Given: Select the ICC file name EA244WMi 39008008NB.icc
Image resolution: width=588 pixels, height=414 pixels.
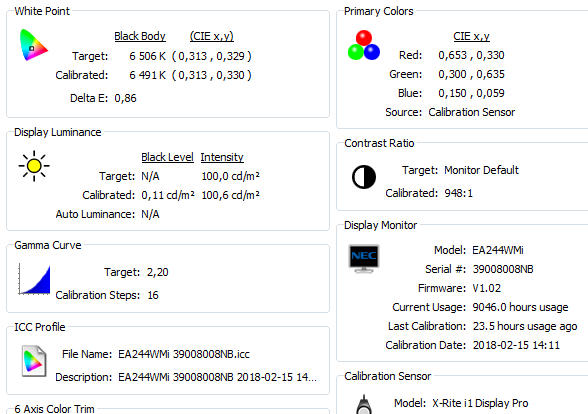Looking at the screenshot, I should coord(184,354).
